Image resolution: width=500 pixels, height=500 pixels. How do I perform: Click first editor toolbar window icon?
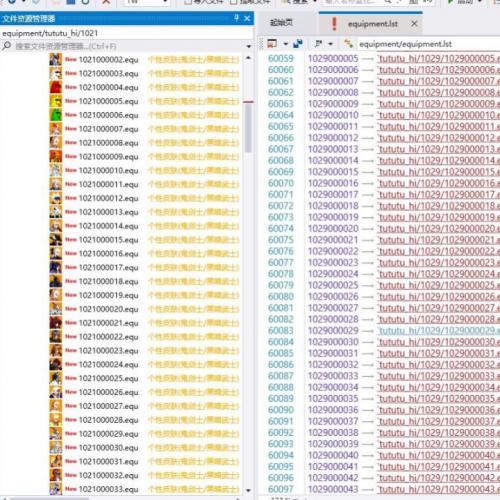click(272, 44)
